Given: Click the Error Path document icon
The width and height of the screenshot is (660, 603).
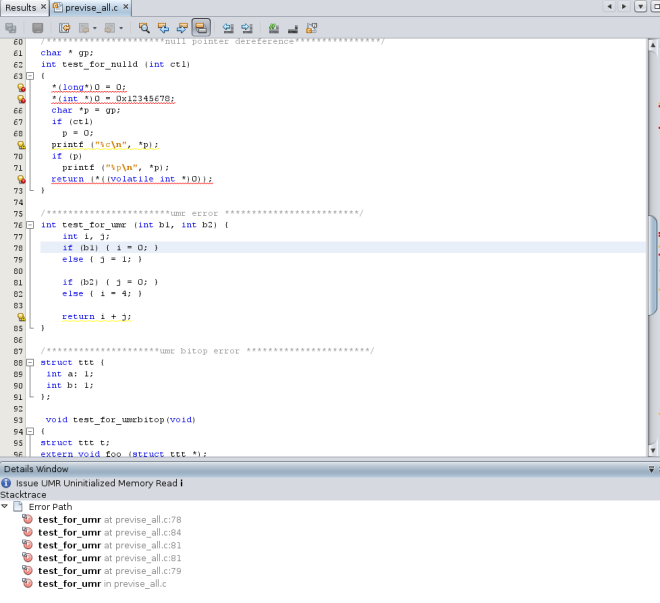Looking at the screenshot, I should pyautogui.click(x=18, y=506).
